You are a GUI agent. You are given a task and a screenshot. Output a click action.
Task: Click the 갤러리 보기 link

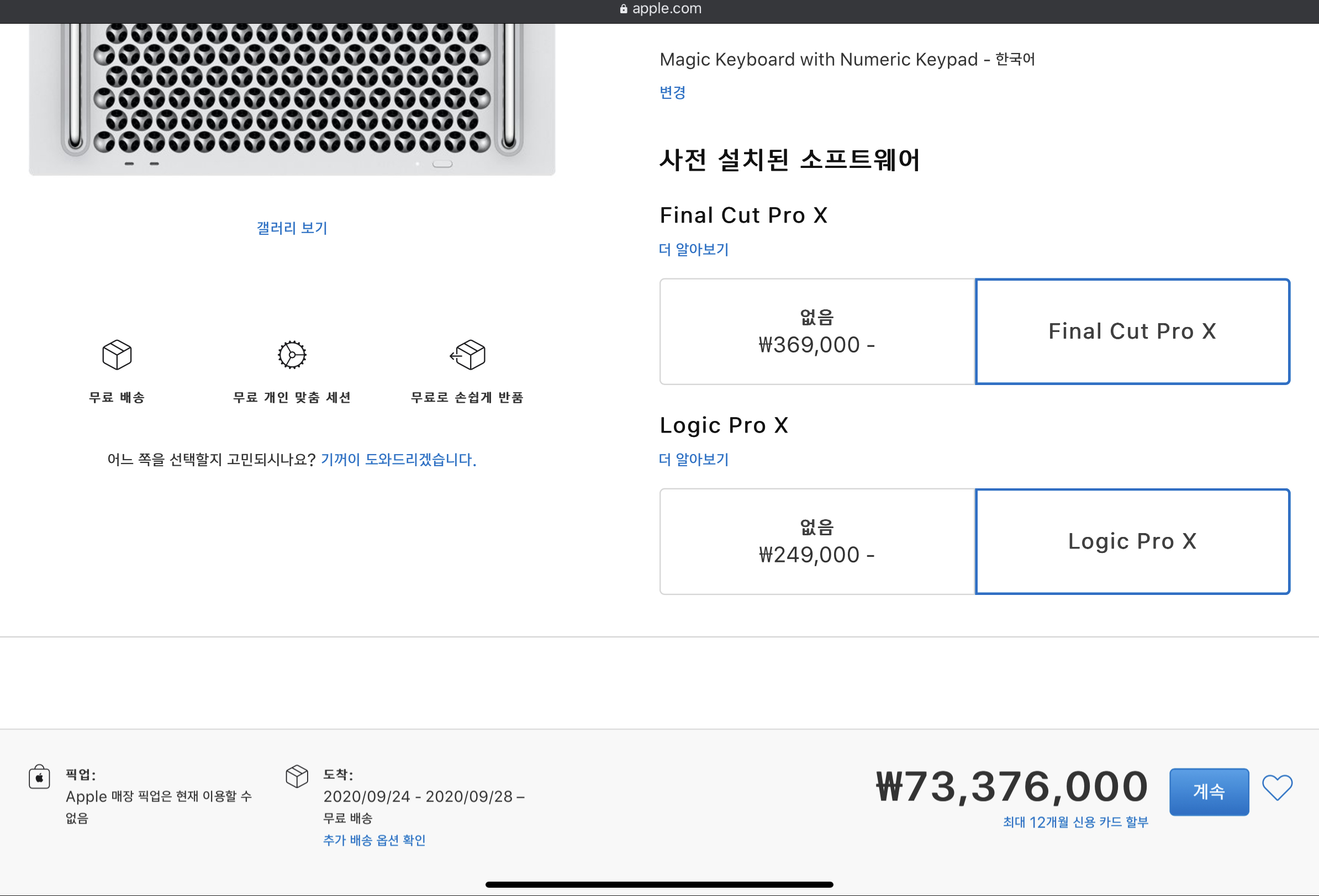coord(292,228)
